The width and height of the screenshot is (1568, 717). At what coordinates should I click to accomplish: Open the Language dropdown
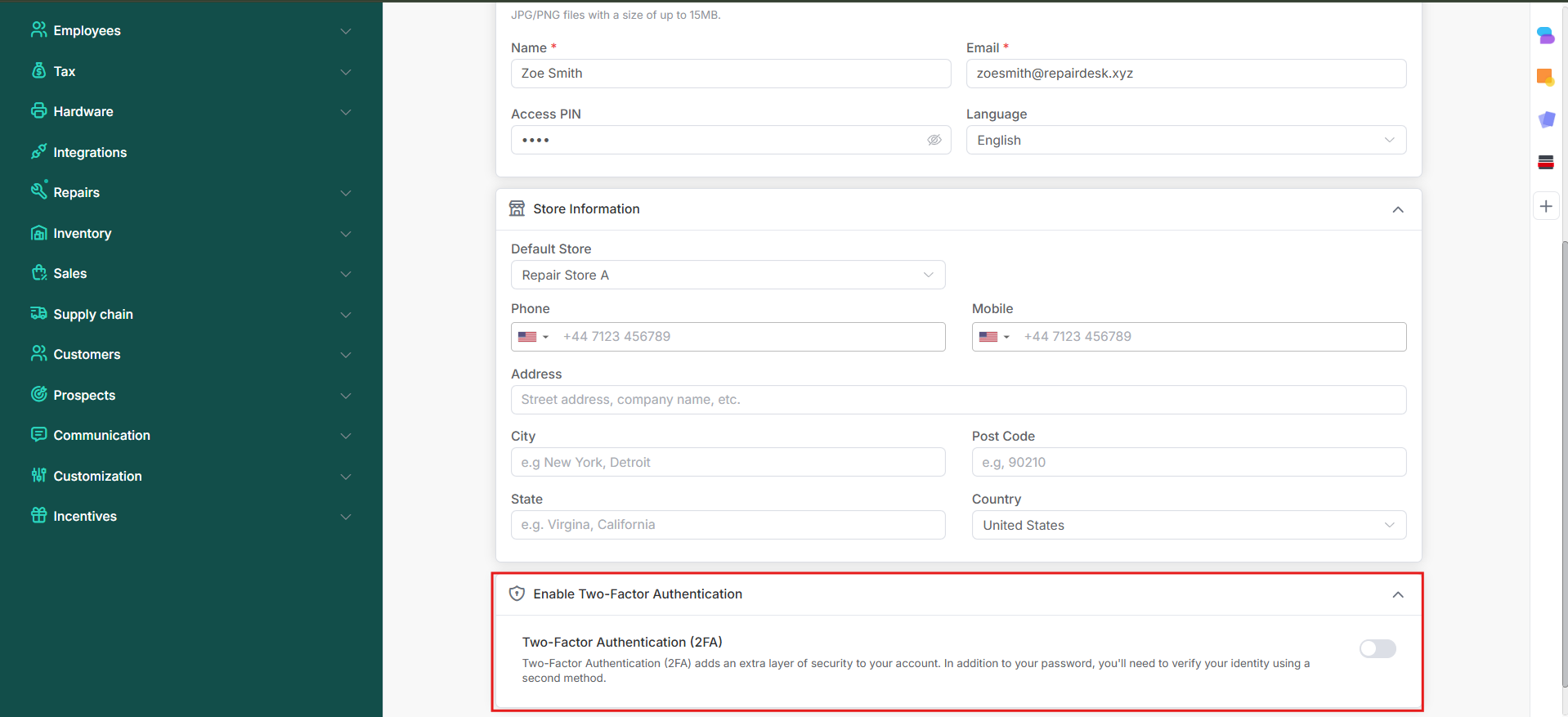[1185, 140]
